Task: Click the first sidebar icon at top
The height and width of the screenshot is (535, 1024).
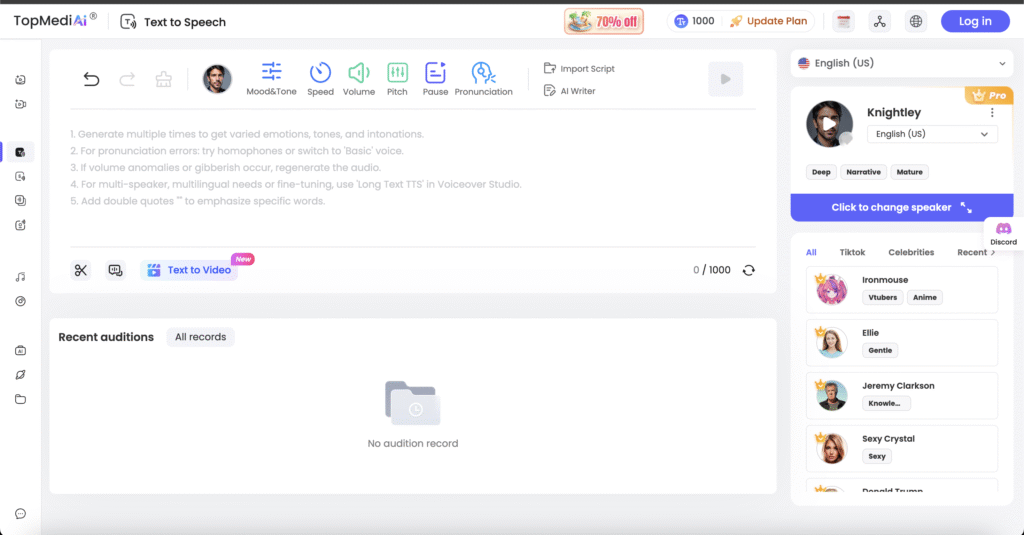Action: pos(20,80)
